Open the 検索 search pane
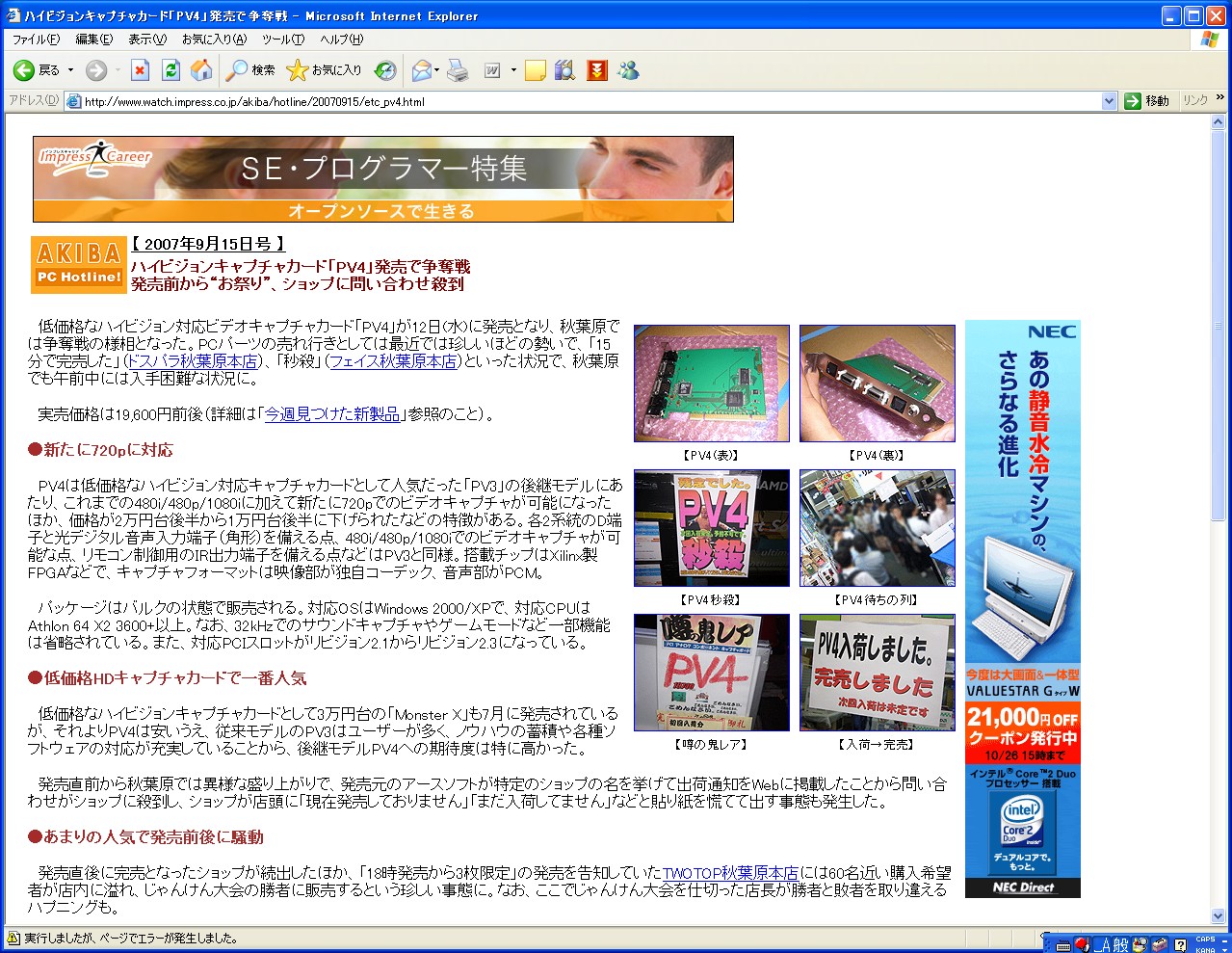This screenshot has width=1232, height=953. pyautogui.click(x=250, y=70)
